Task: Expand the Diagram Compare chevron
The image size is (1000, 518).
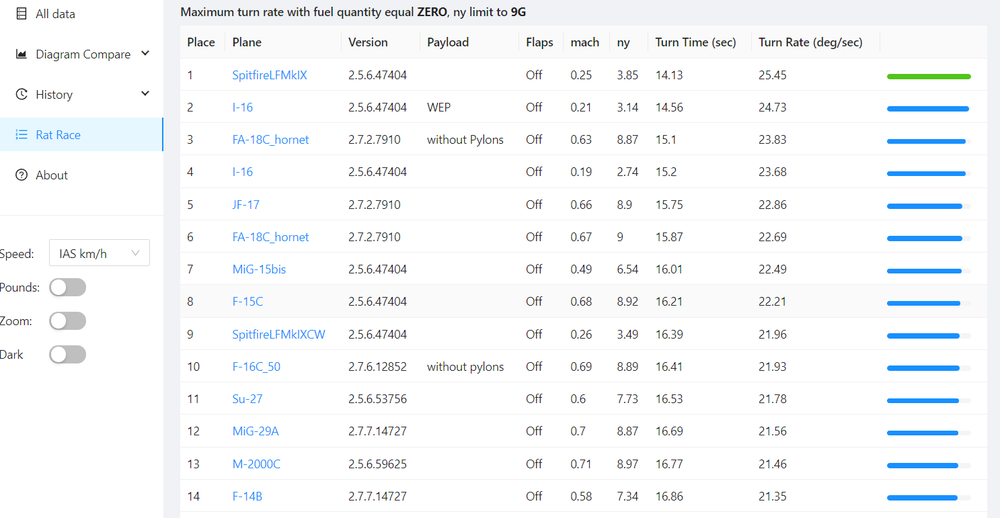Action: (x=145, y=54)
